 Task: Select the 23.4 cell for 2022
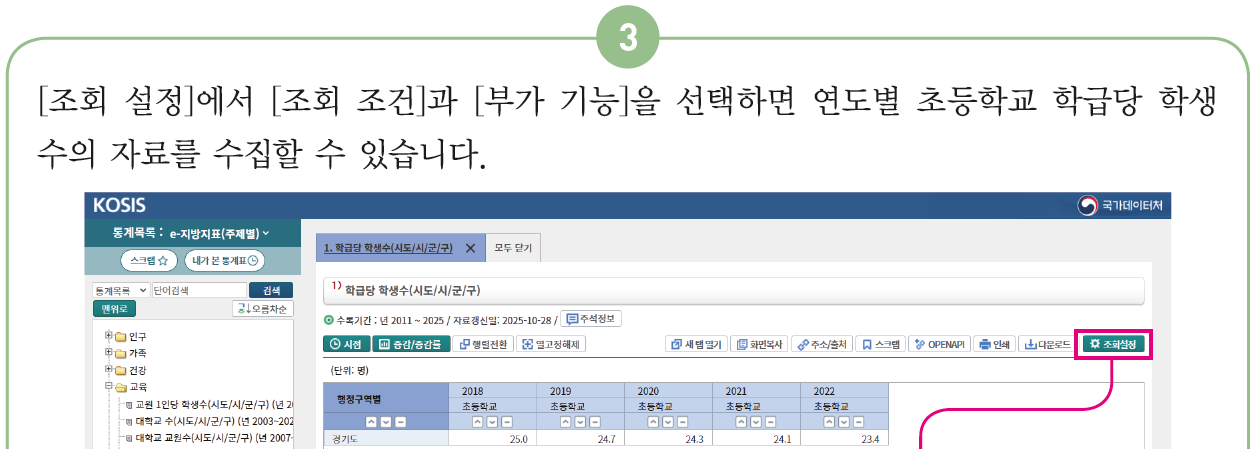click(844, 438)
